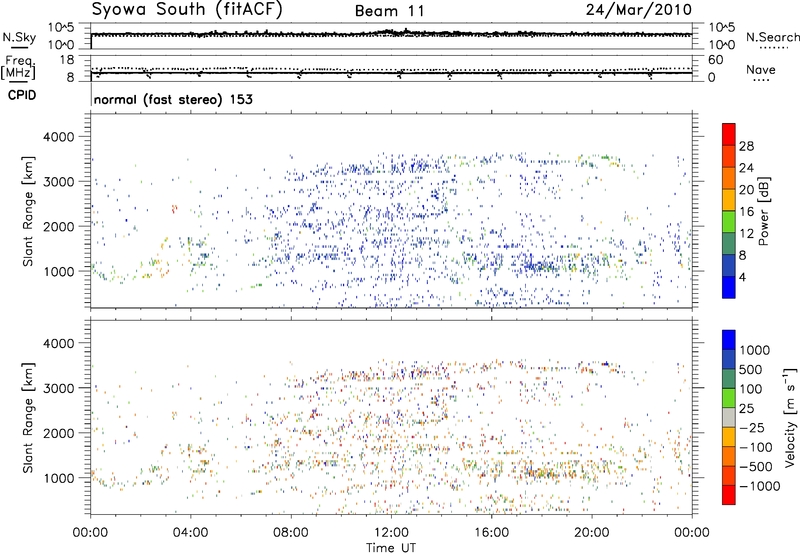Click the '-25' label on velocity colorbar
This screenshot has height=554, width=800.
point(752,428)
